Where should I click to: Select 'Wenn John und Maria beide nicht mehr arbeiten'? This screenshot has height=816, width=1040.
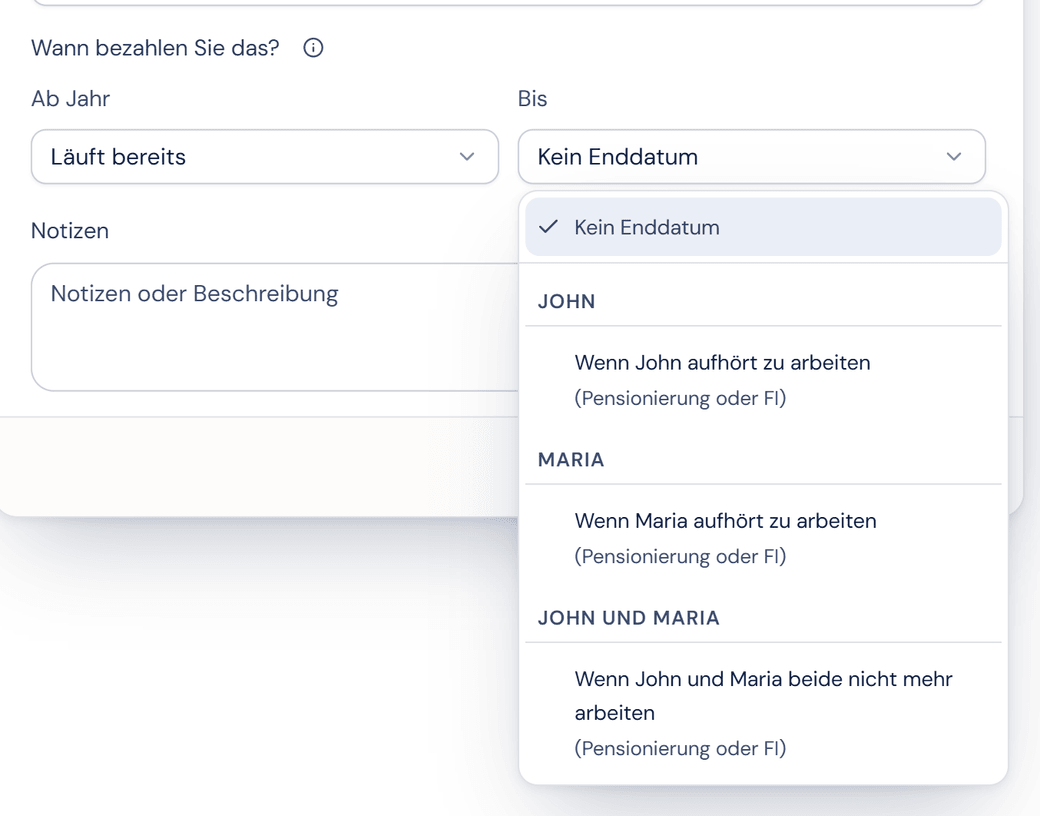point(763,713)
